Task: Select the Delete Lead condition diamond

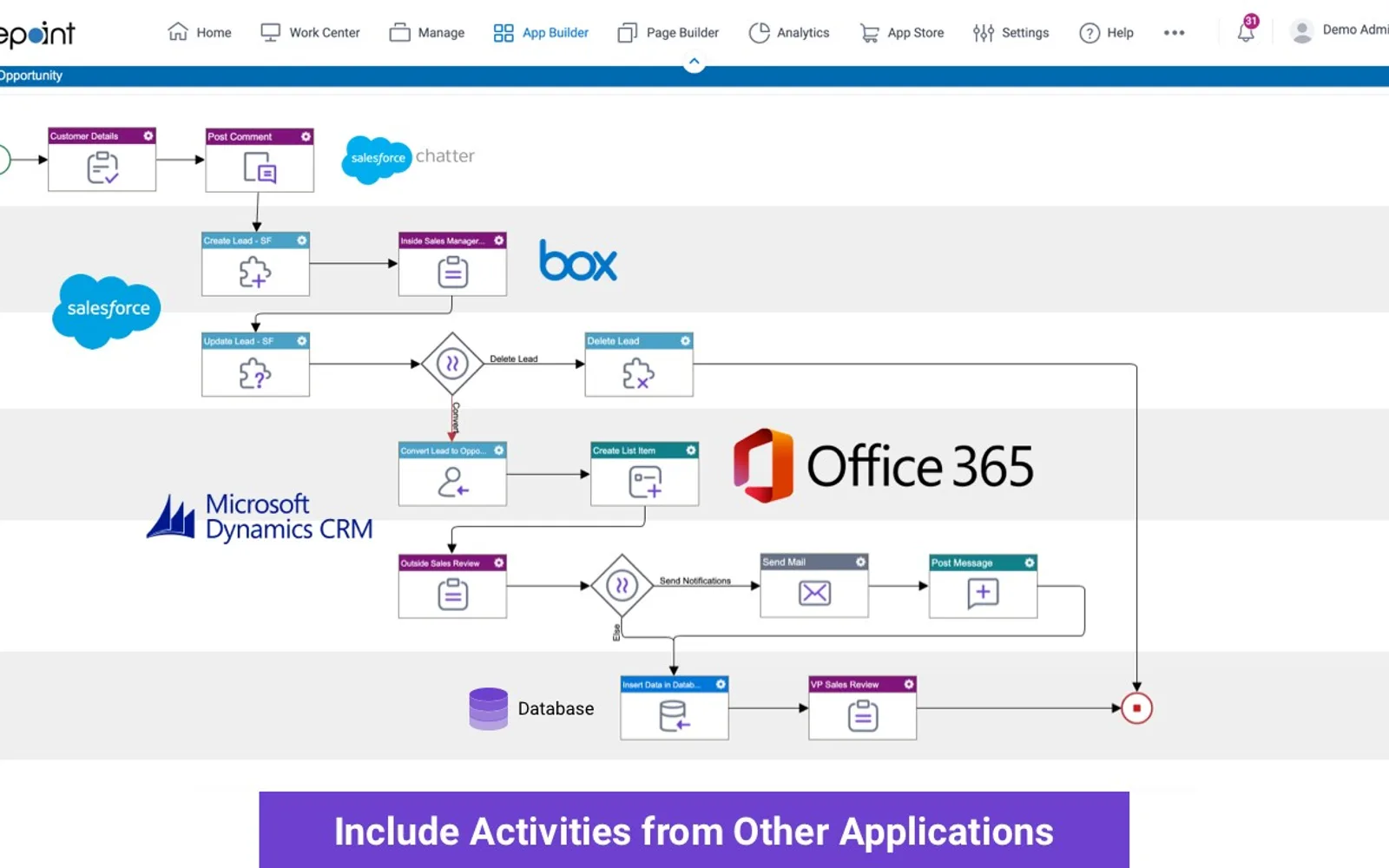Action: (451, 364)
